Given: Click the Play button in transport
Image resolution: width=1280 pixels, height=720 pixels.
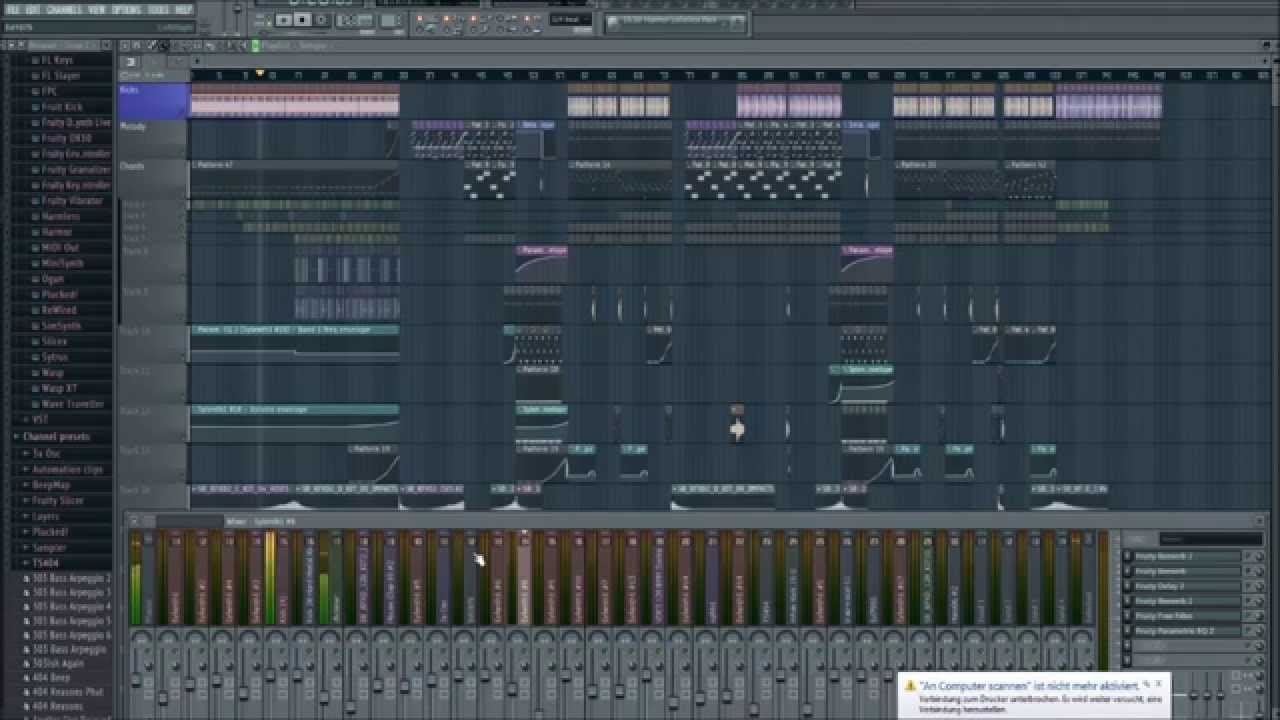Looking at the screenshot, I should (x=284, y=19).
